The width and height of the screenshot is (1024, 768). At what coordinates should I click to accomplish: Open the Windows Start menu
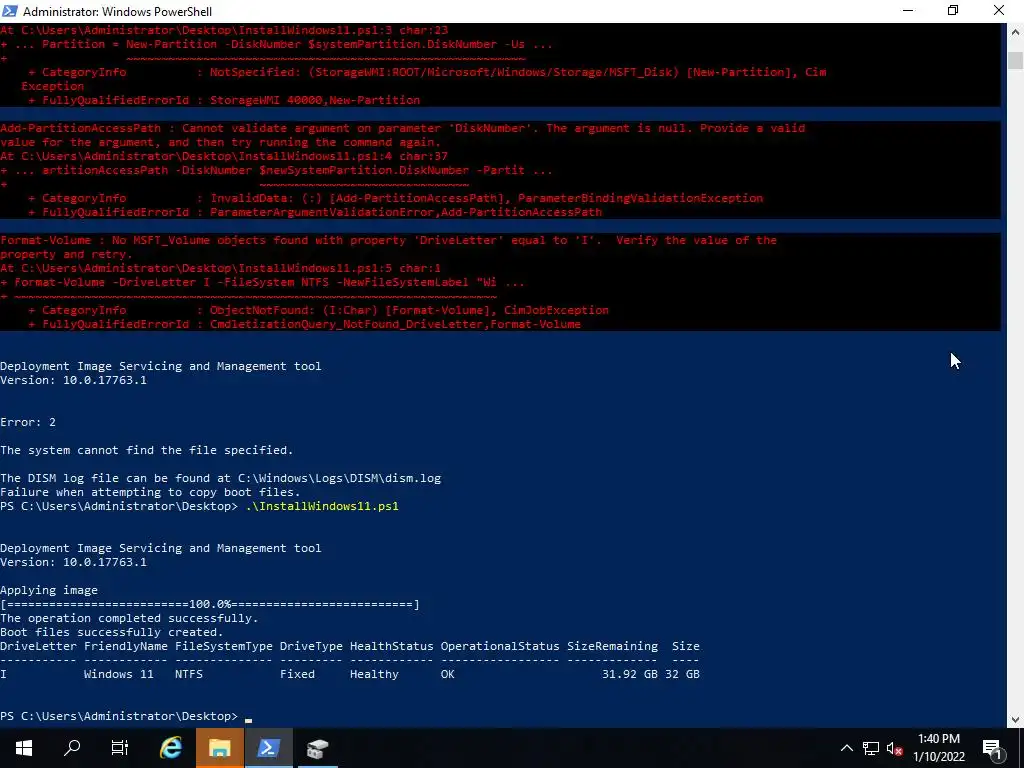coord(24,748)
